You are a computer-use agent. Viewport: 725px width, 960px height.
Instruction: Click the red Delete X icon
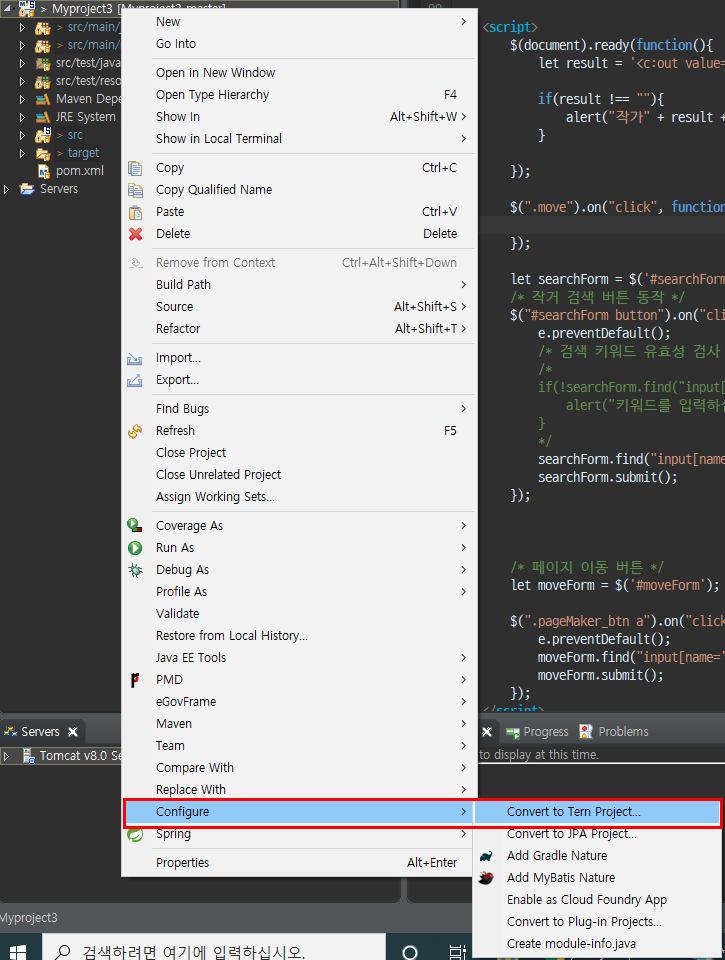pos(135,234)
